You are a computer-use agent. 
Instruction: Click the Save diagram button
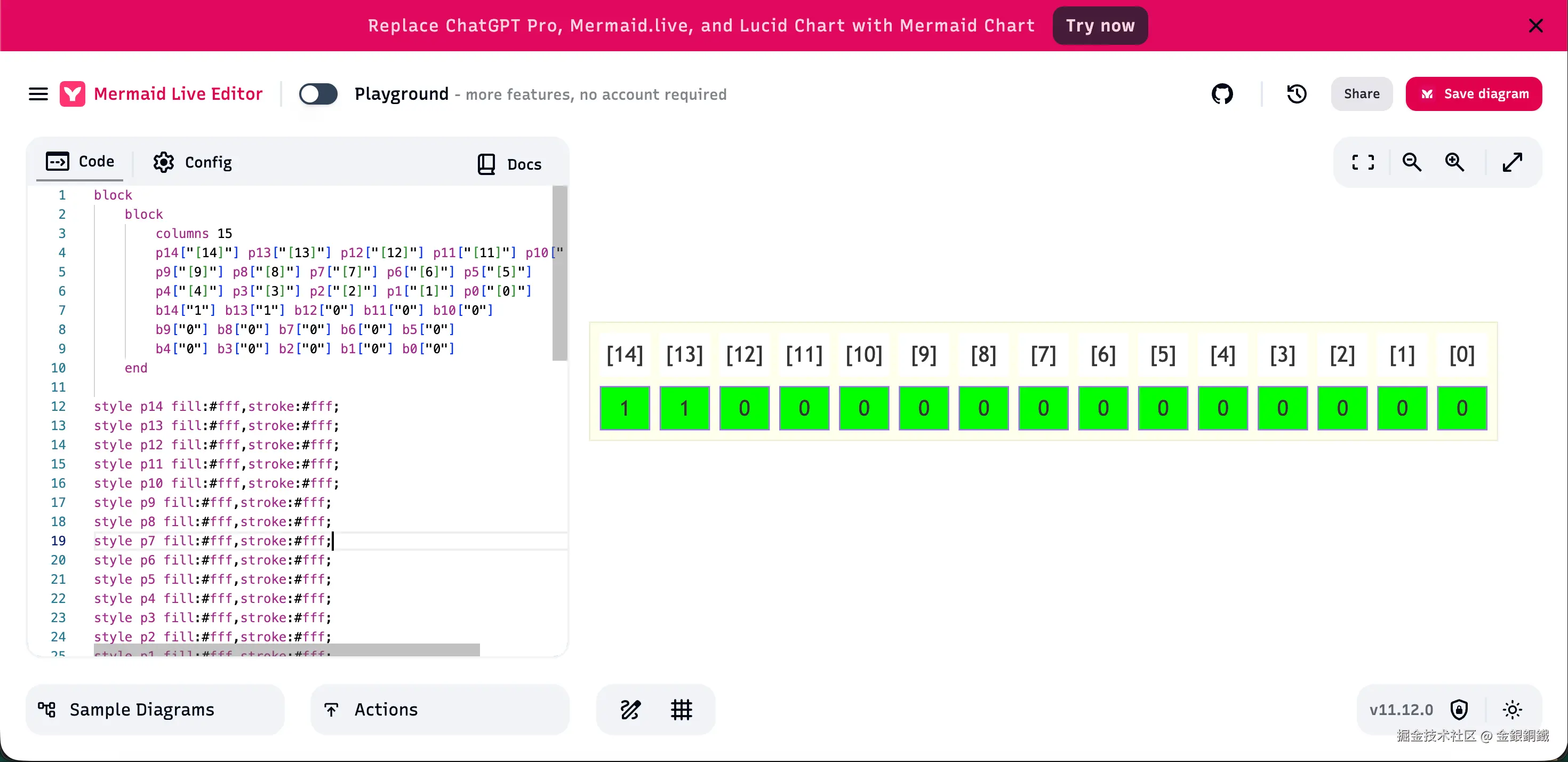[1474, 94]
